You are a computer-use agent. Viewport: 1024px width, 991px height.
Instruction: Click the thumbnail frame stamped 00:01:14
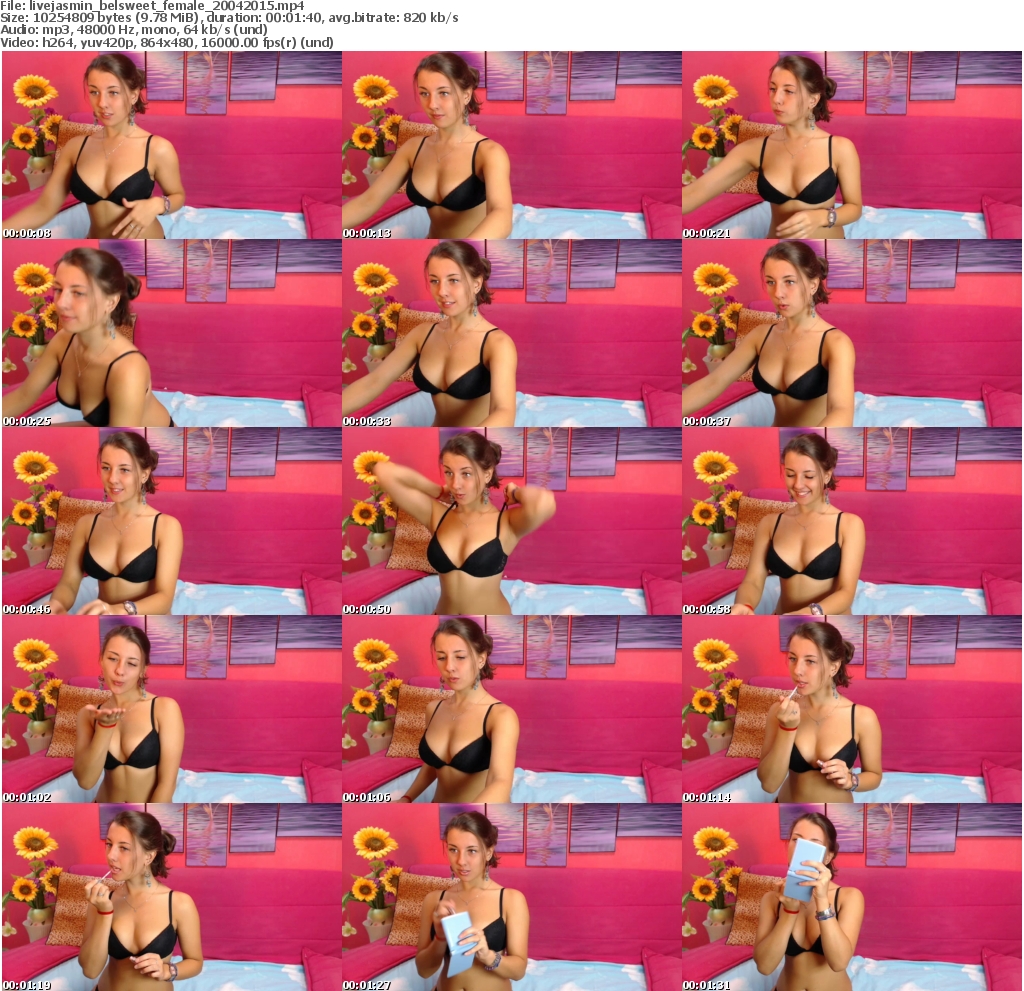pos(852,709)
